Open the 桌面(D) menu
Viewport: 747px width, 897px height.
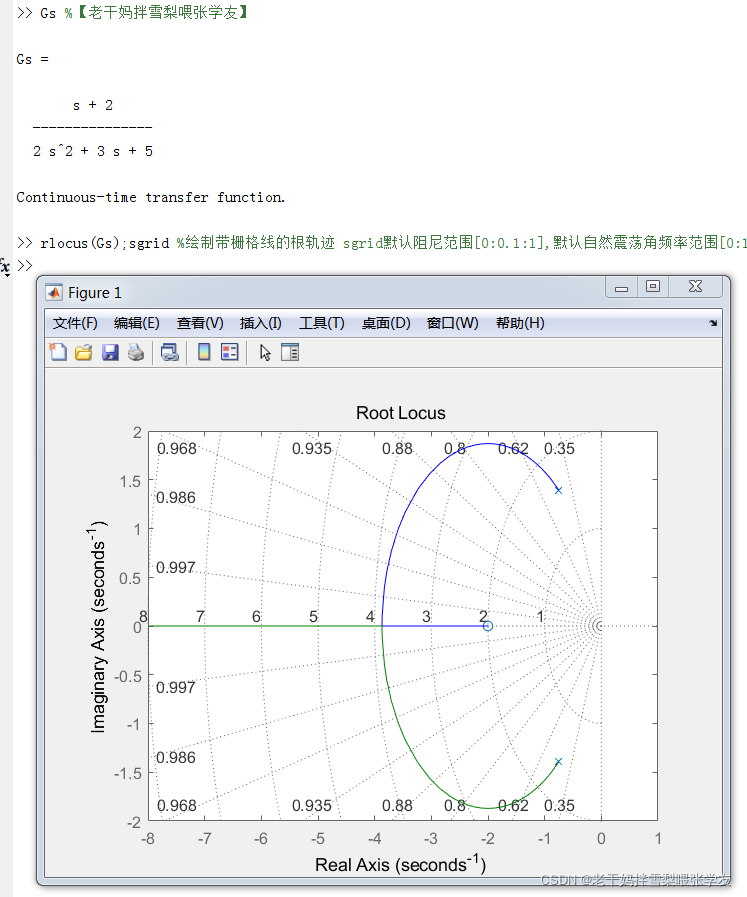pyautogui.click(x=386, y=323)
